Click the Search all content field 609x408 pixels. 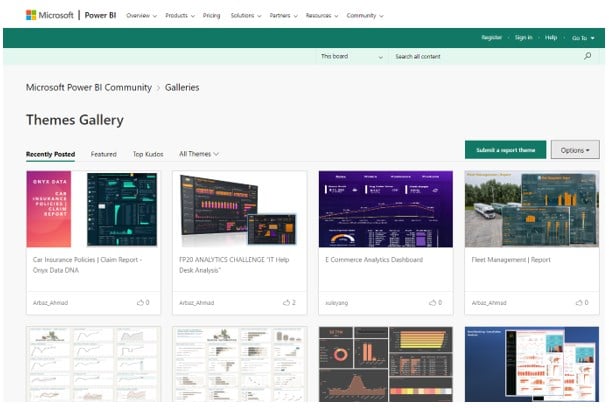[485, 56]
